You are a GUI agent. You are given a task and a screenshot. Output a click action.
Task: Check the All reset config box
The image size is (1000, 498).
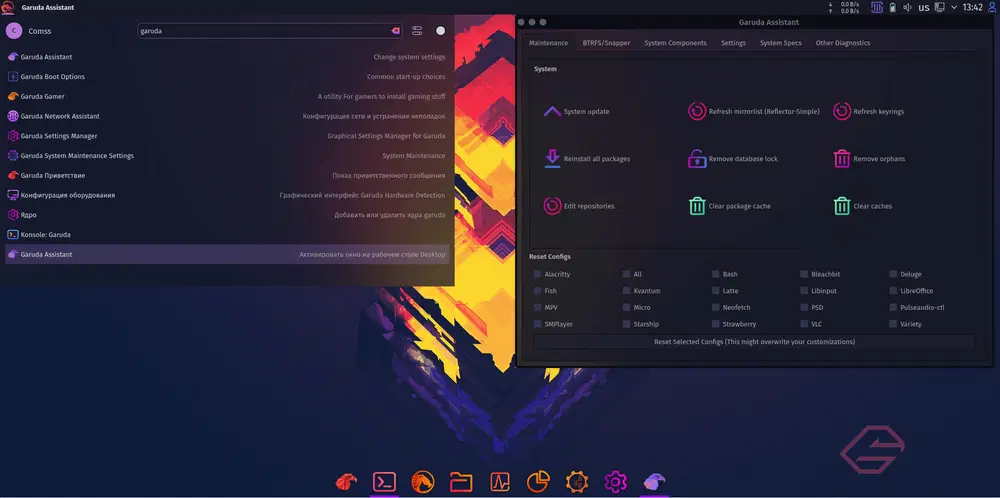[x=626, y=274]
